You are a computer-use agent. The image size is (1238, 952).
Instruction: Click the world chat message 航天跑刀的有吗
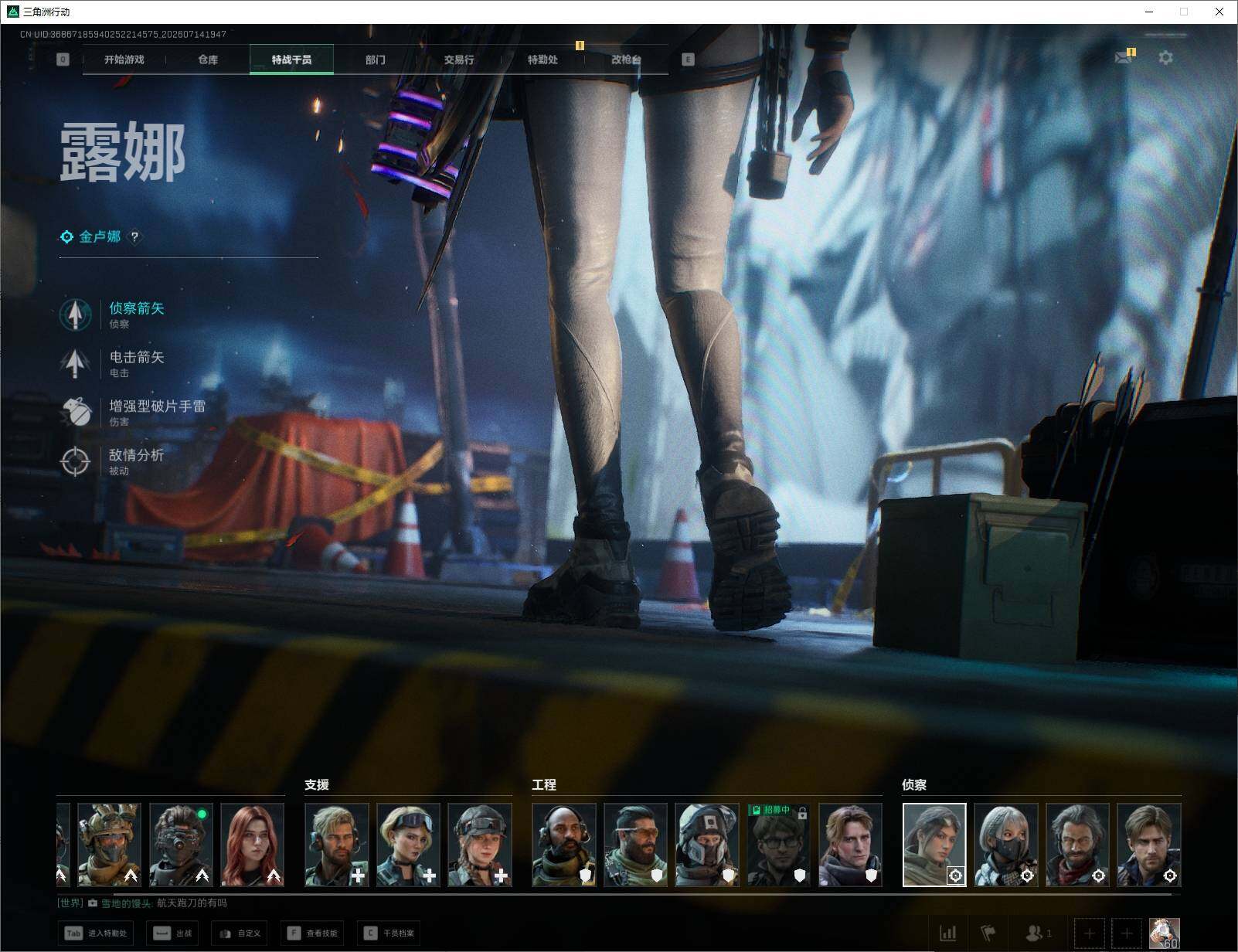click(192, 903)
